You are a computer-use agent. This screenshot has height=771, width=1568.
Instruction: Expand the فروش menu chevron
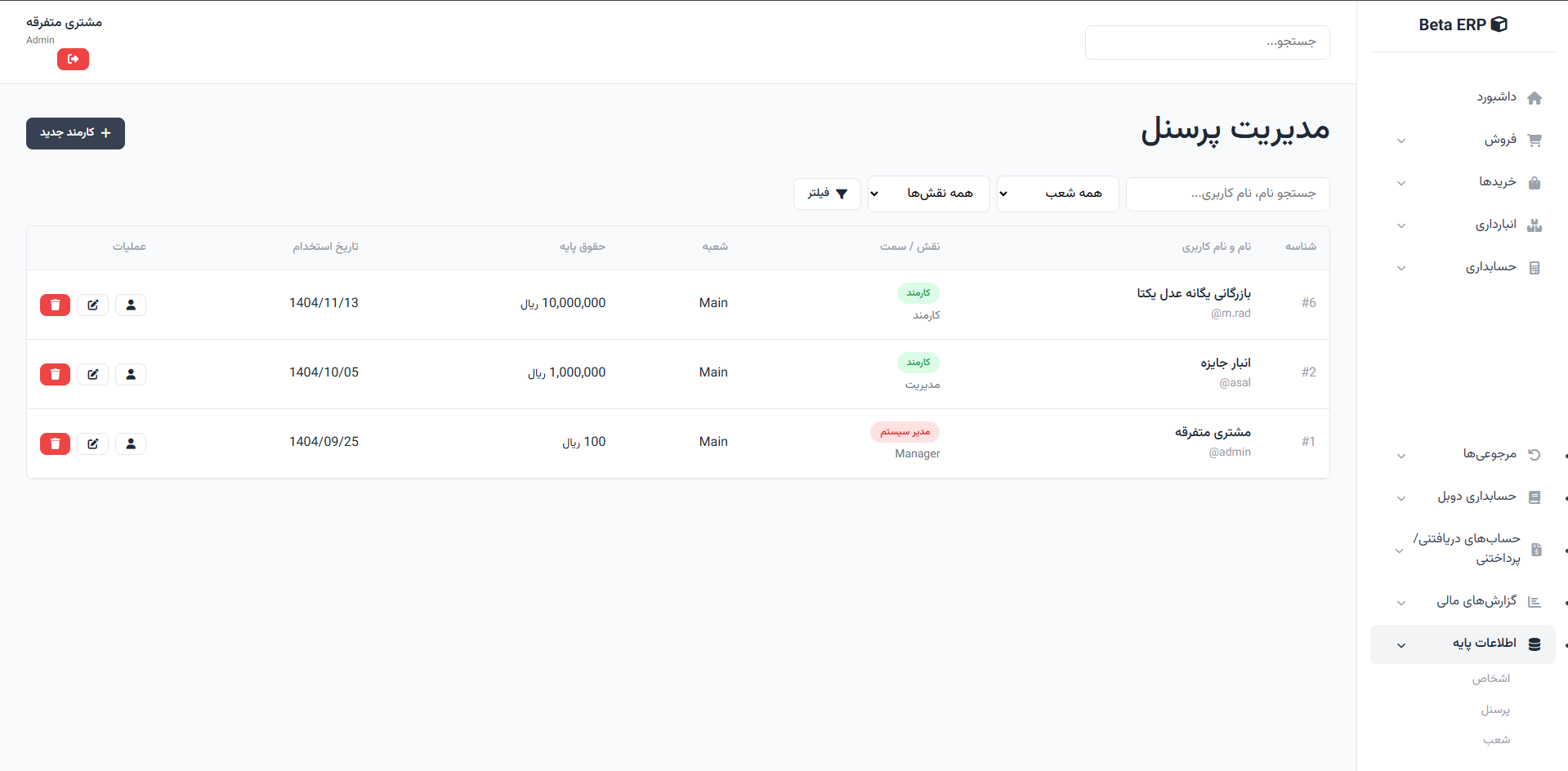point(1401,141)
